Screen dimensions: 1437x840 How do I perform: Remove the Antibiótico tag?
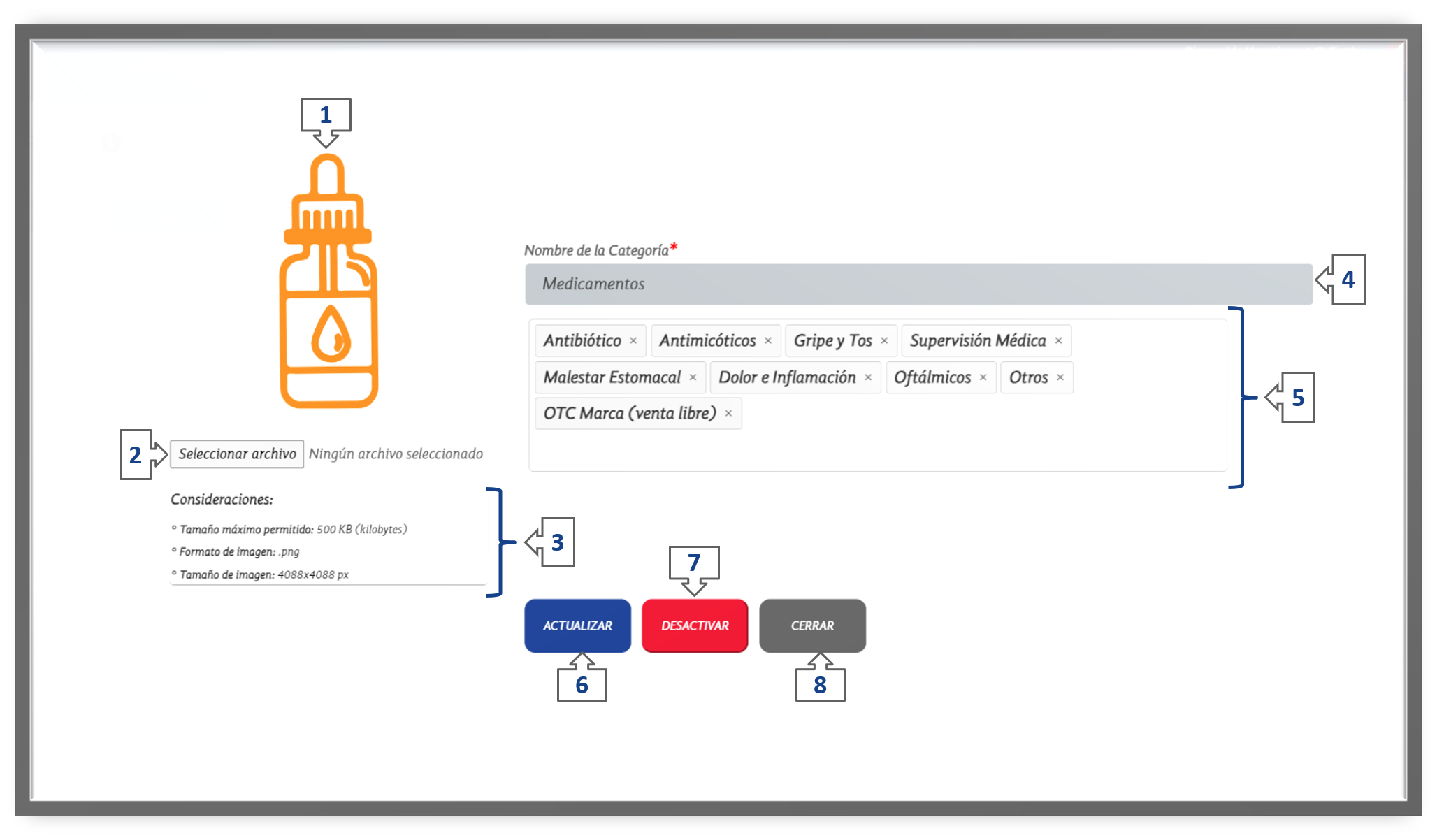(x=633, y=341)
